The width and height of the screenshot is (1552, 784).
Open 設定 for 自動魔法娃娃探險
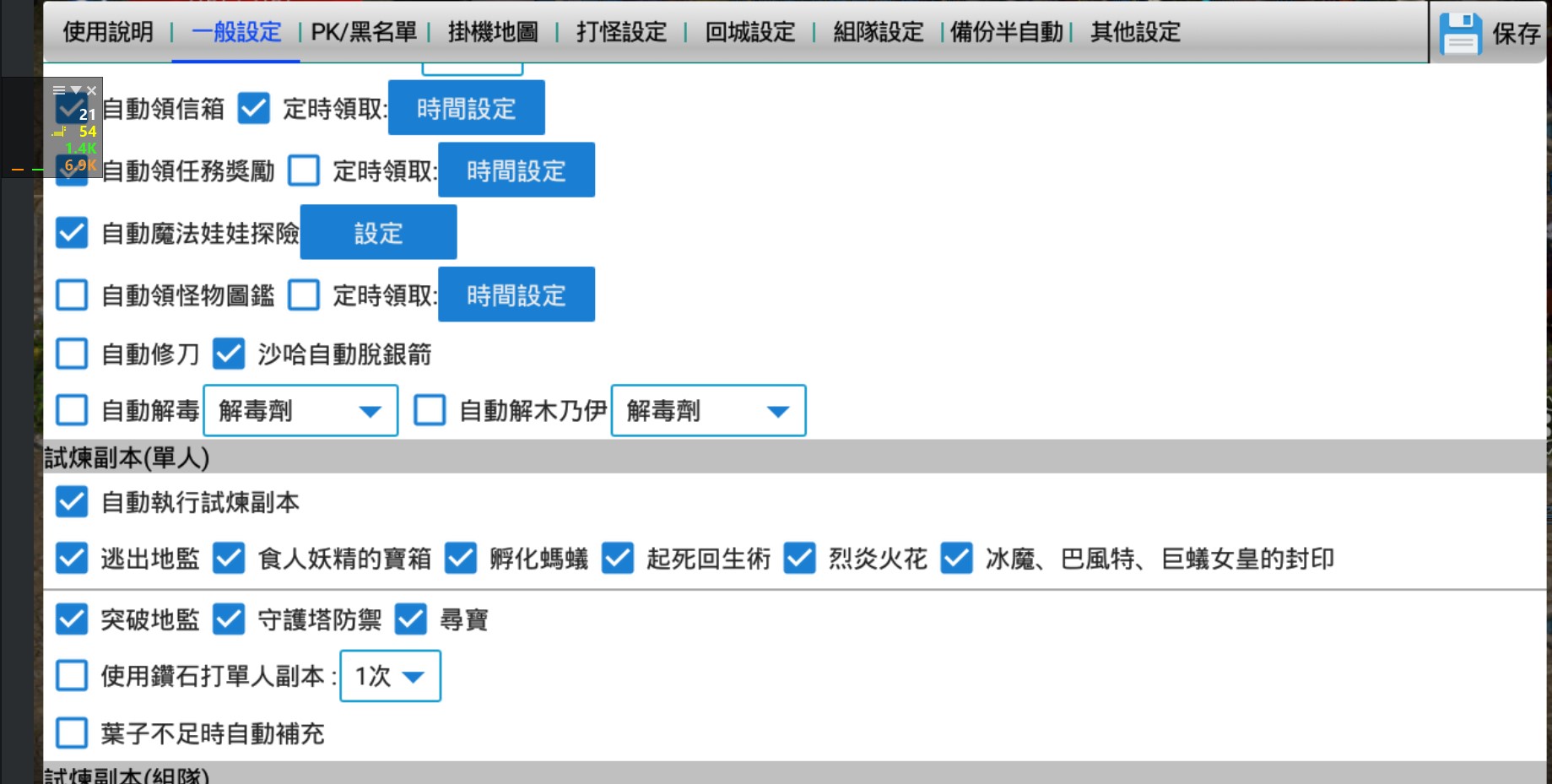click(378, 232)
